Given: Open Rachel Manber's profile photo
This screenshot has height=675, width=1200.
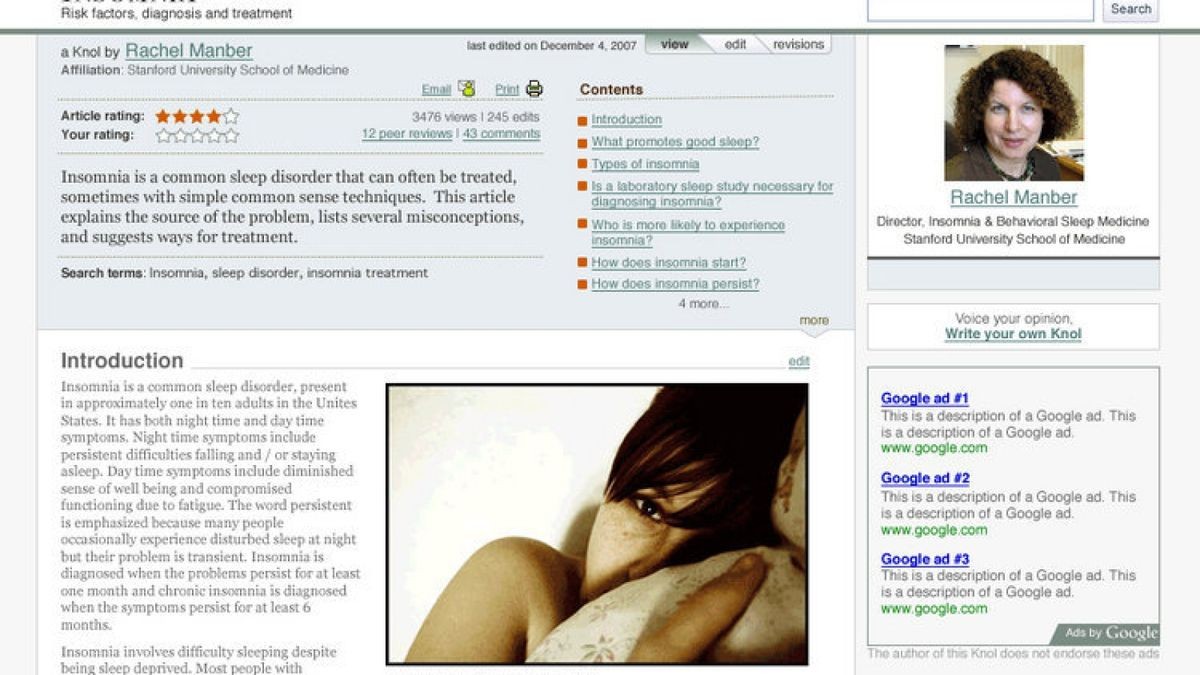Looking at the screenshot, I should (1013, 113).
